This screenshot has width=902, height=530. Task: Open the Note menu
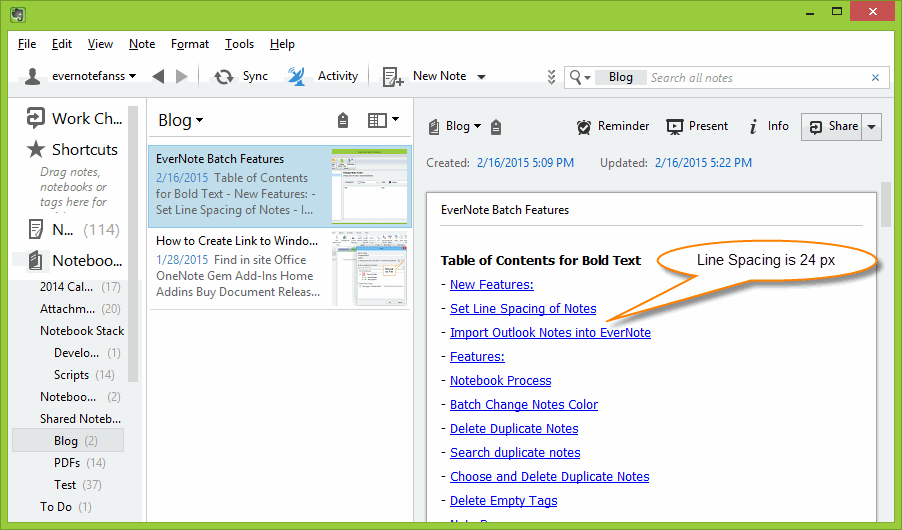point(142,44)
